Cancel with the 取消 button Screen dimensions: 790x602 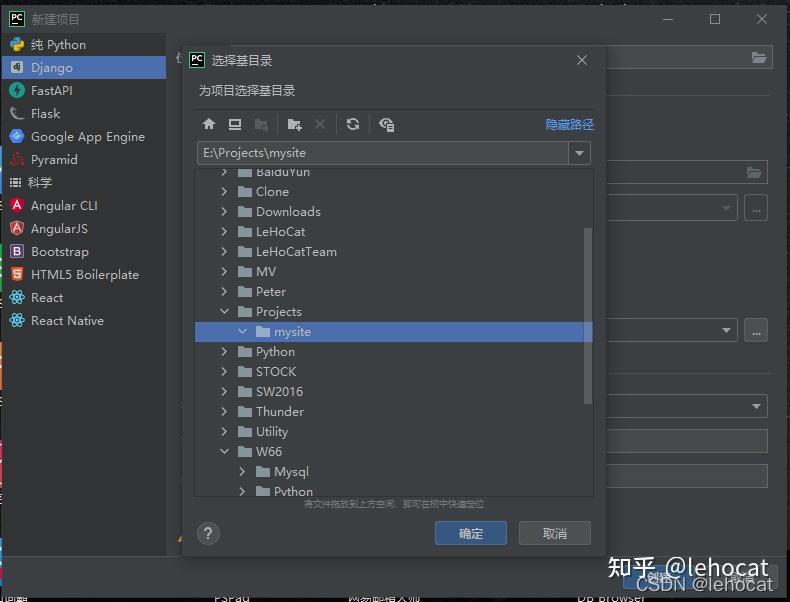pos(555,533)
